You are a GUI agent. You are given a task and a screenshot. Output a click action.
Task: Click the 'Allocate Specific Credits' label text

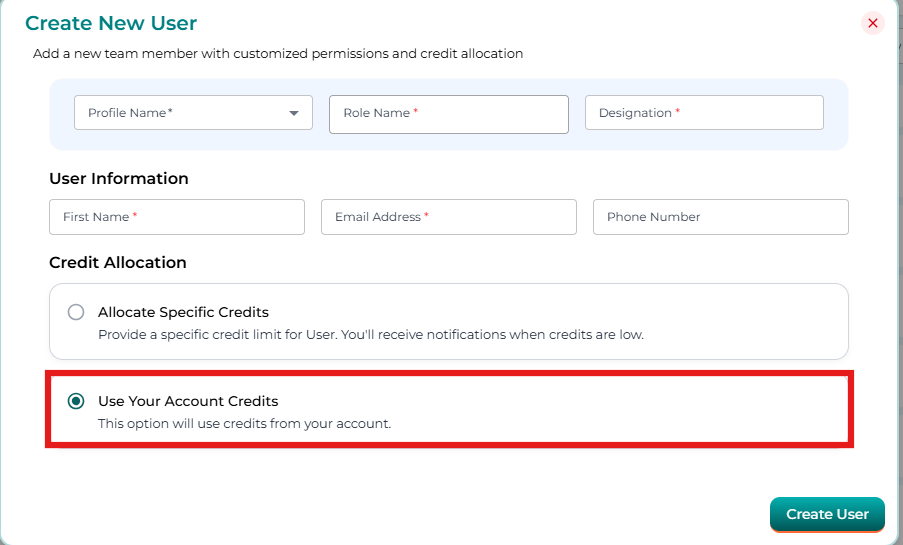coord(183,312)
